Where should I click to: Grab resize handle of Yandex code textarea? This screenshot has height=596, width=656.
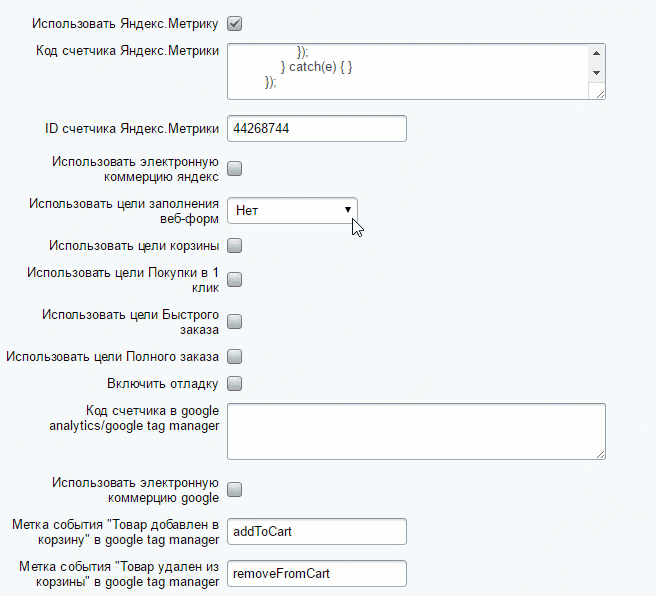coord(600,93)
